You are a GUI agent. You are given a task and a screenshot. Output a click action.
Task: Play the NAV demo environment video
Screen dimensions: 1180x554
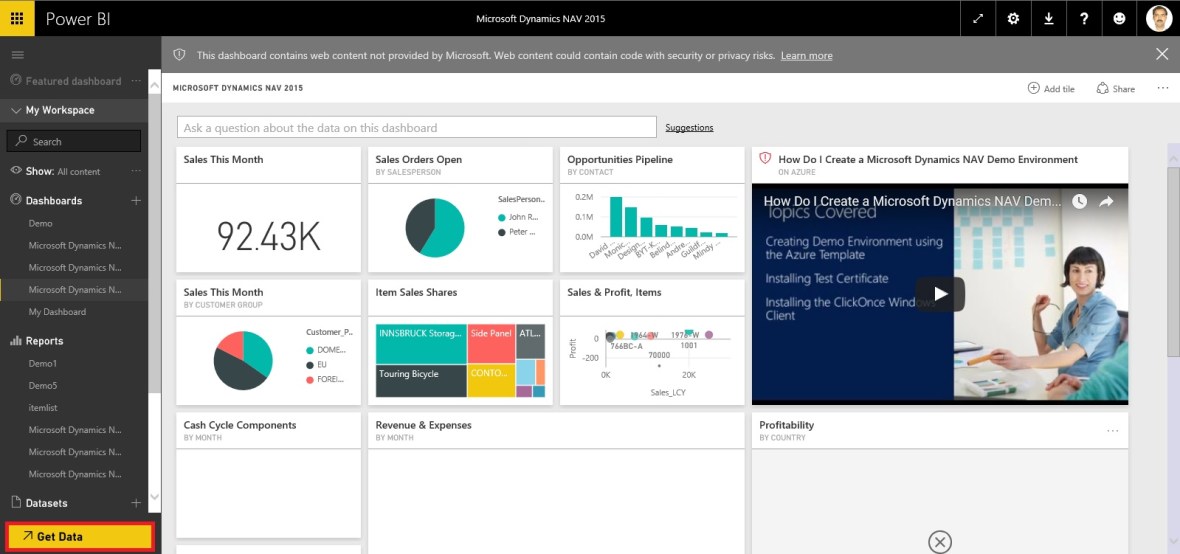pos(939,294)
